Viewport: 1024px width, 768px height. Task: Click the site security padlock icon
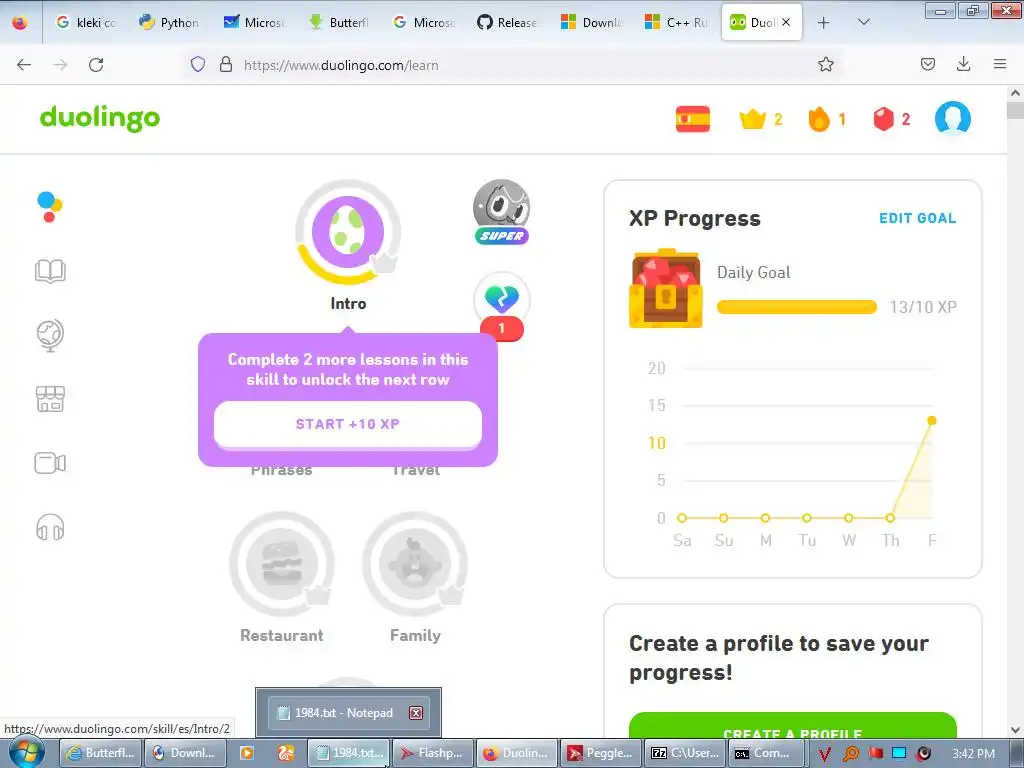click(226, 64)
